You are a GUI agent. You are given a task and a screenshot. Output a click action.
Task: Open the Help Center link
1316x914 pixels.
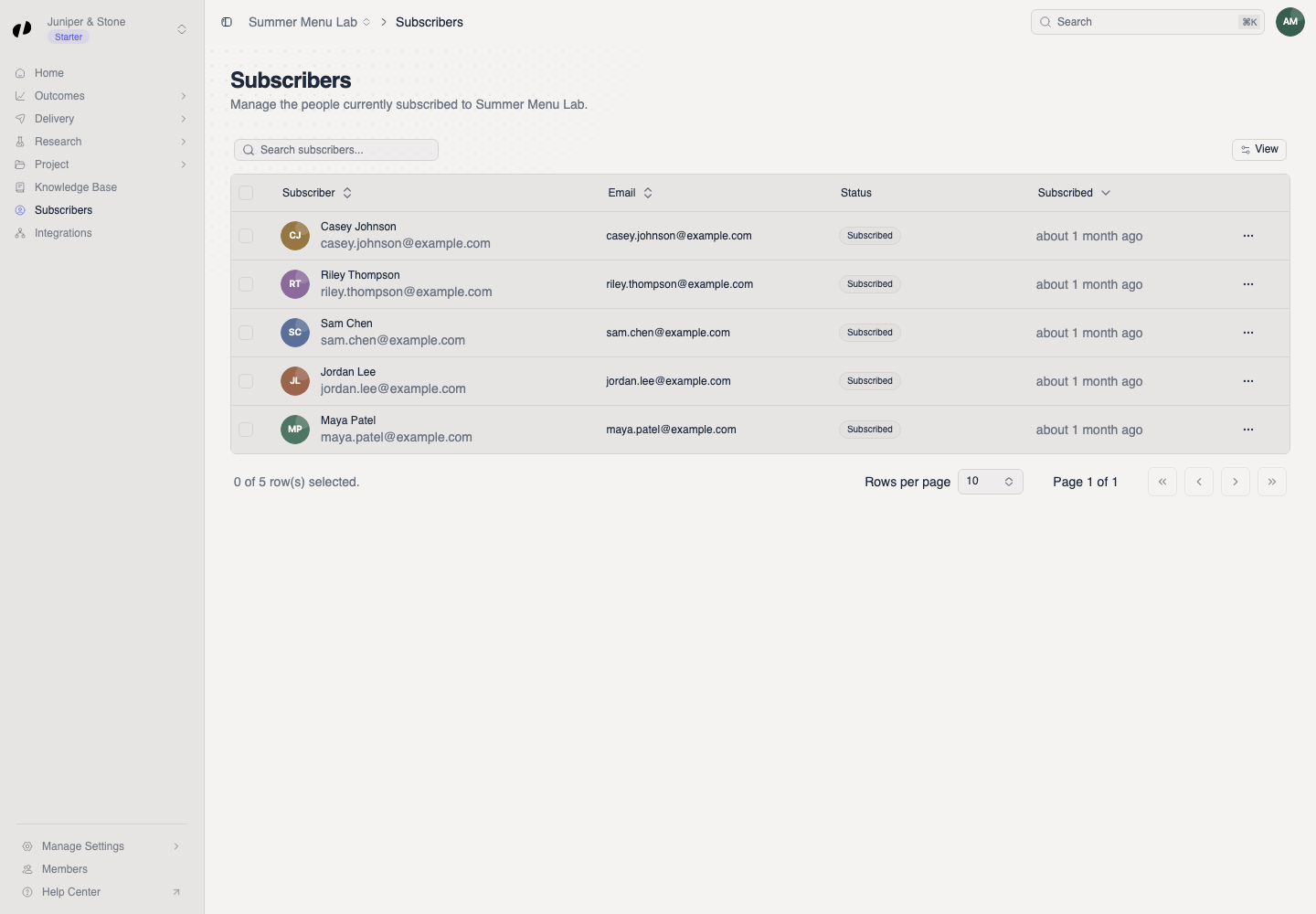(101, 892)
